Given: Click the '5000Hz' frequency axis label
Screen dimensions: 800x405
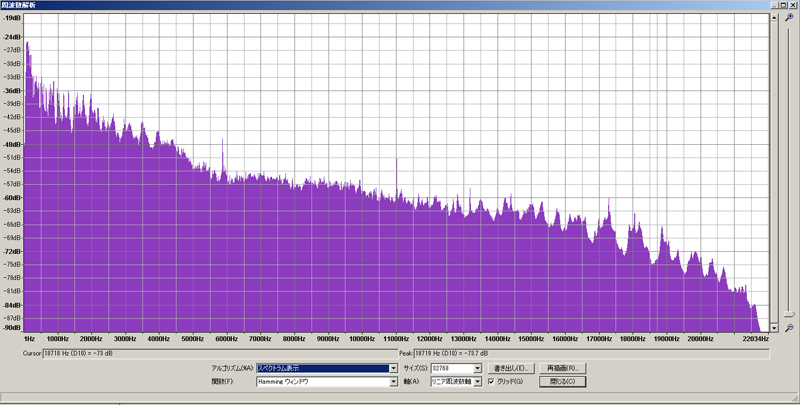Looking at the screenshot, I should (193, 339).
